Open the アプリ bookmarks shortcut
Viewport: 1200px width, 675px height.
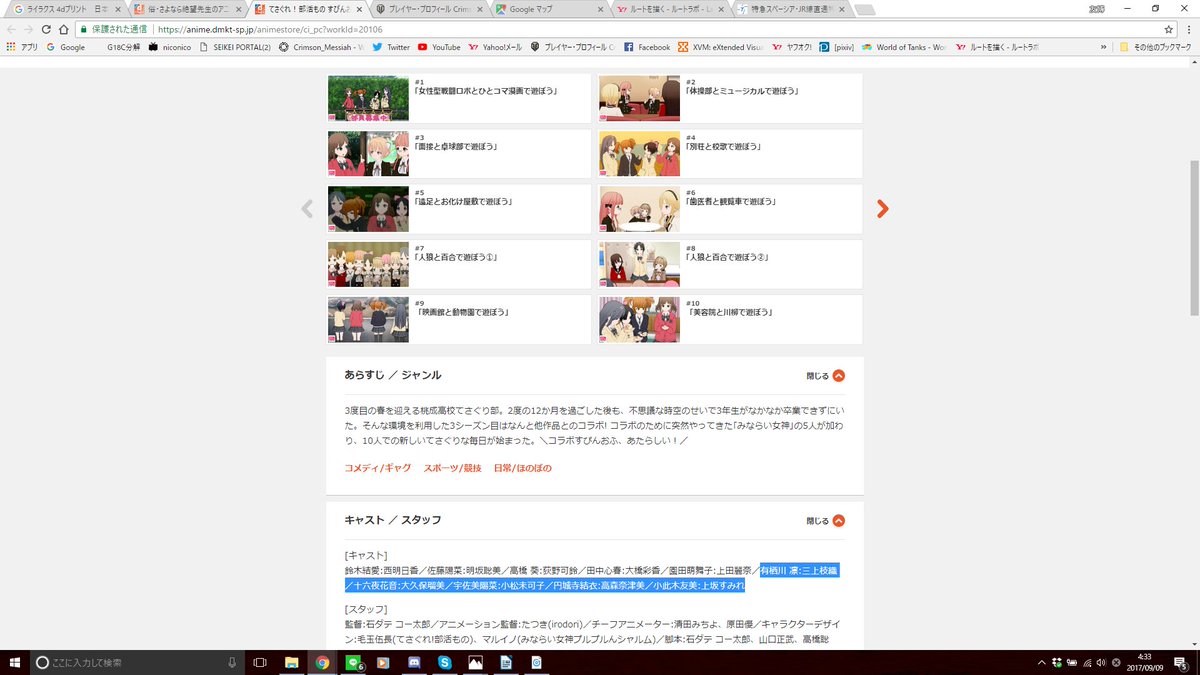(x=22, y=47)
